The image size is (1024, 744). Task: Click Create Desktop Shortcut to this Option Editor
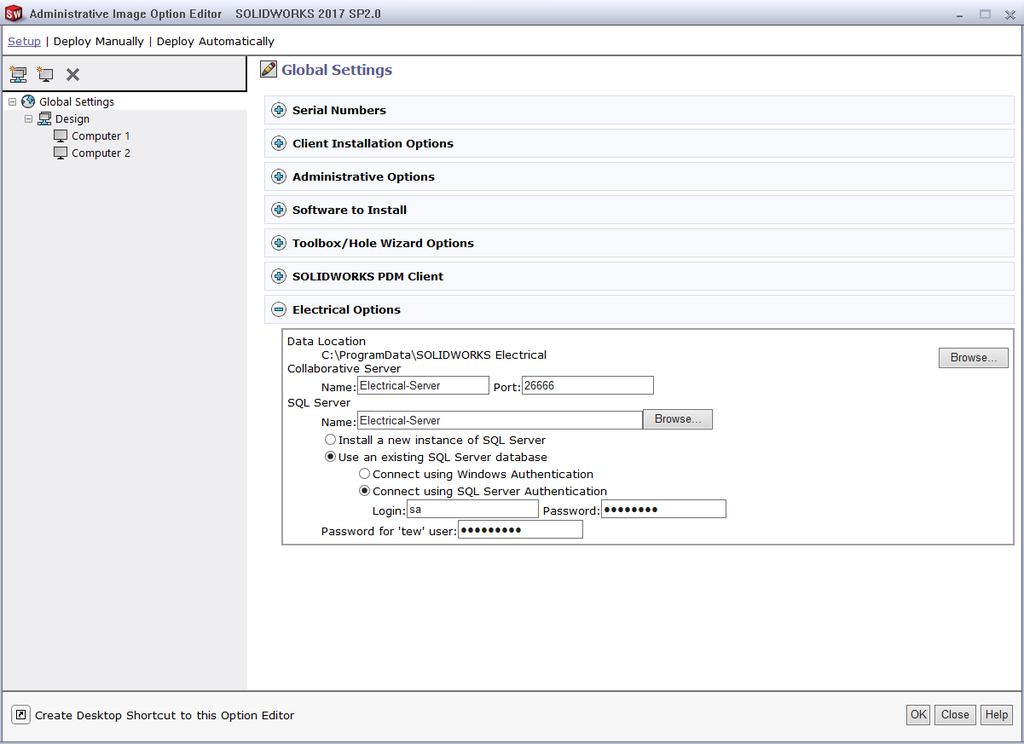165,715
